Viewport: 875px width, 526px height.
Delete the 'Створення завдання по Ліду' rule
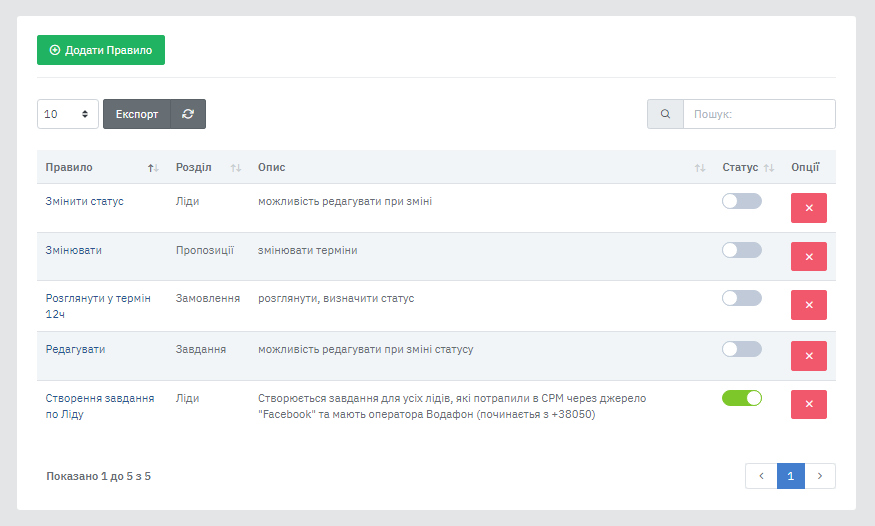[808, 404]
